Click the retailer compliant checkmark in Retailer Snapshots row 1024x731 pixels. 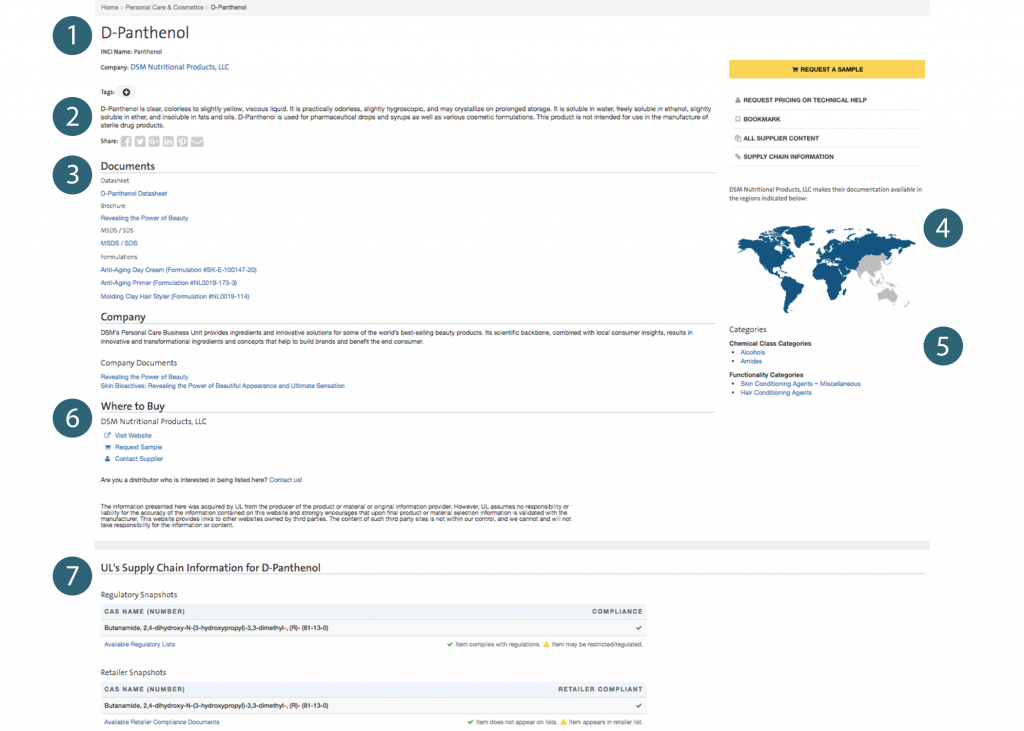[639, 706]
